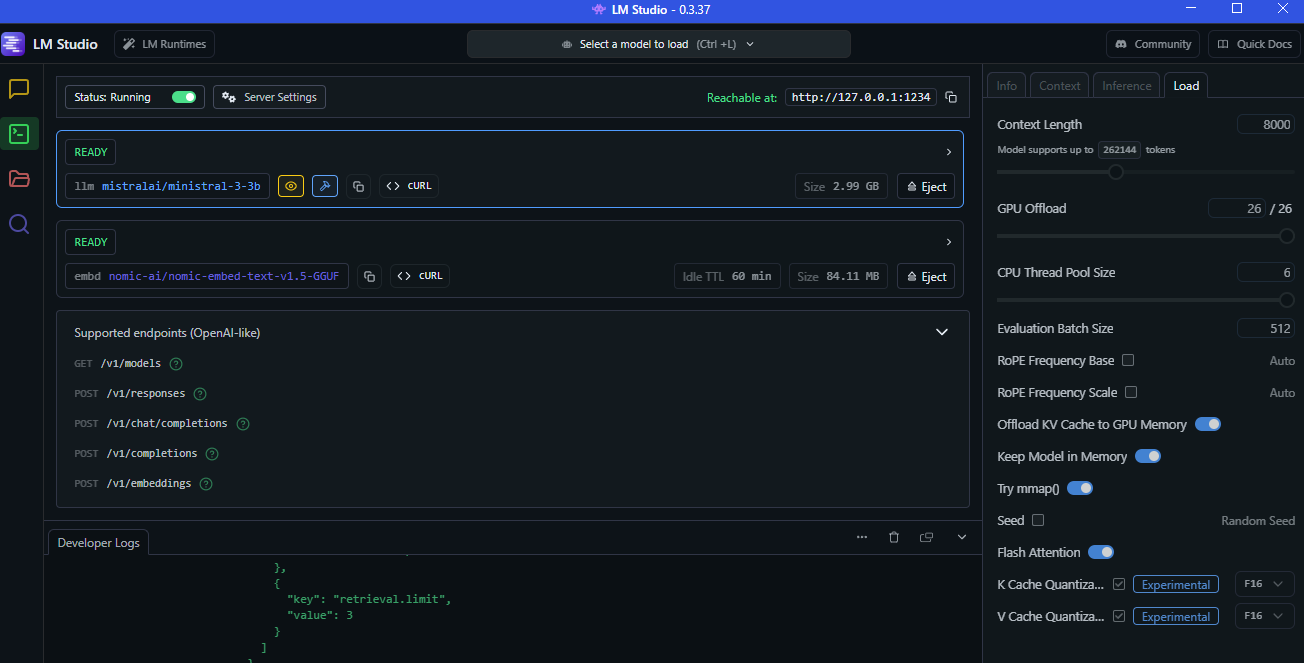Select the Developer server icon in sidebar
The image size is (1304, 663).
click(18, 133)
